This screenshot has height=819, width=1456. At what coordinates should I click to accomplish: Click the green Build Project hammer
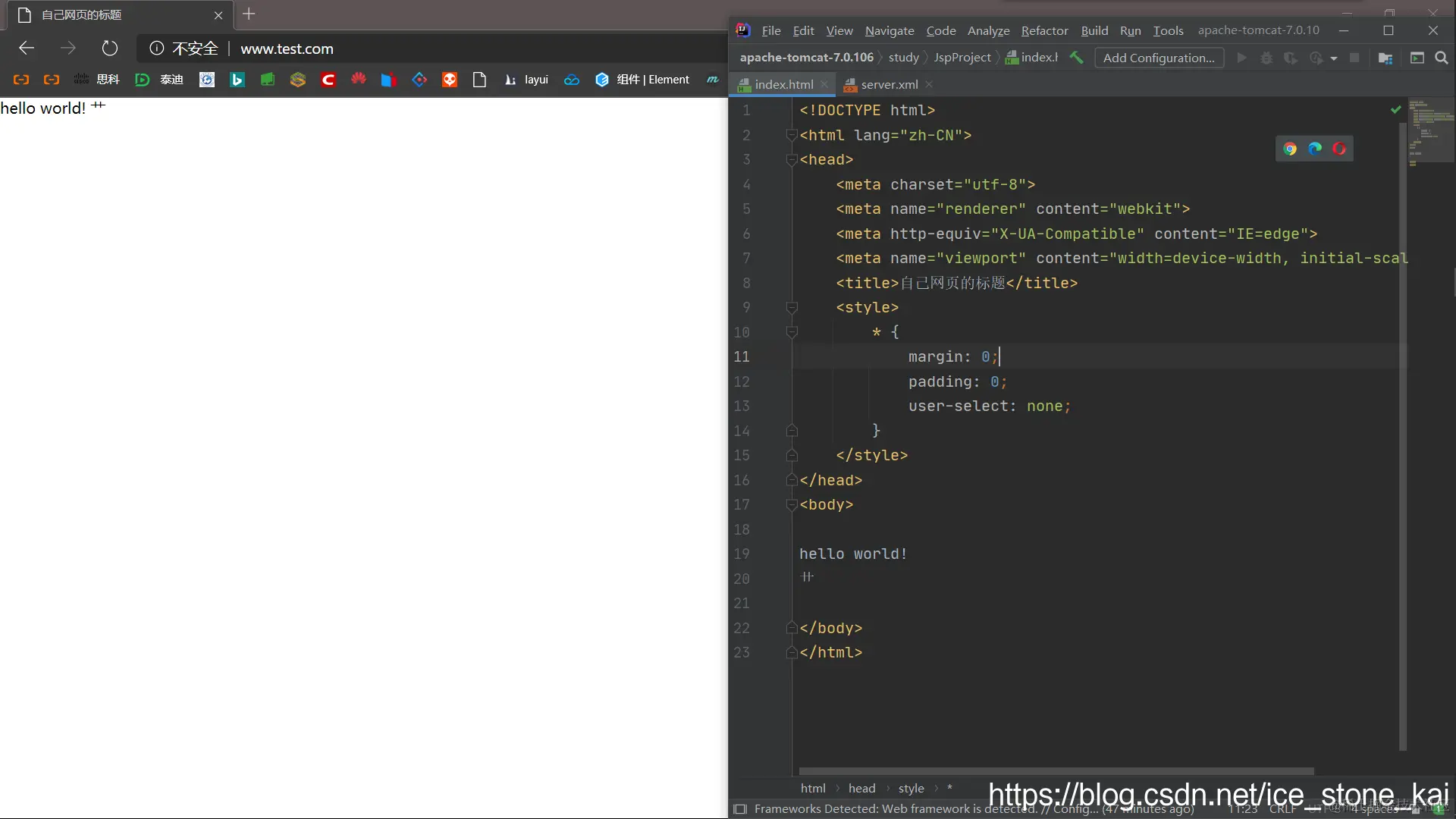point(1076,58)
